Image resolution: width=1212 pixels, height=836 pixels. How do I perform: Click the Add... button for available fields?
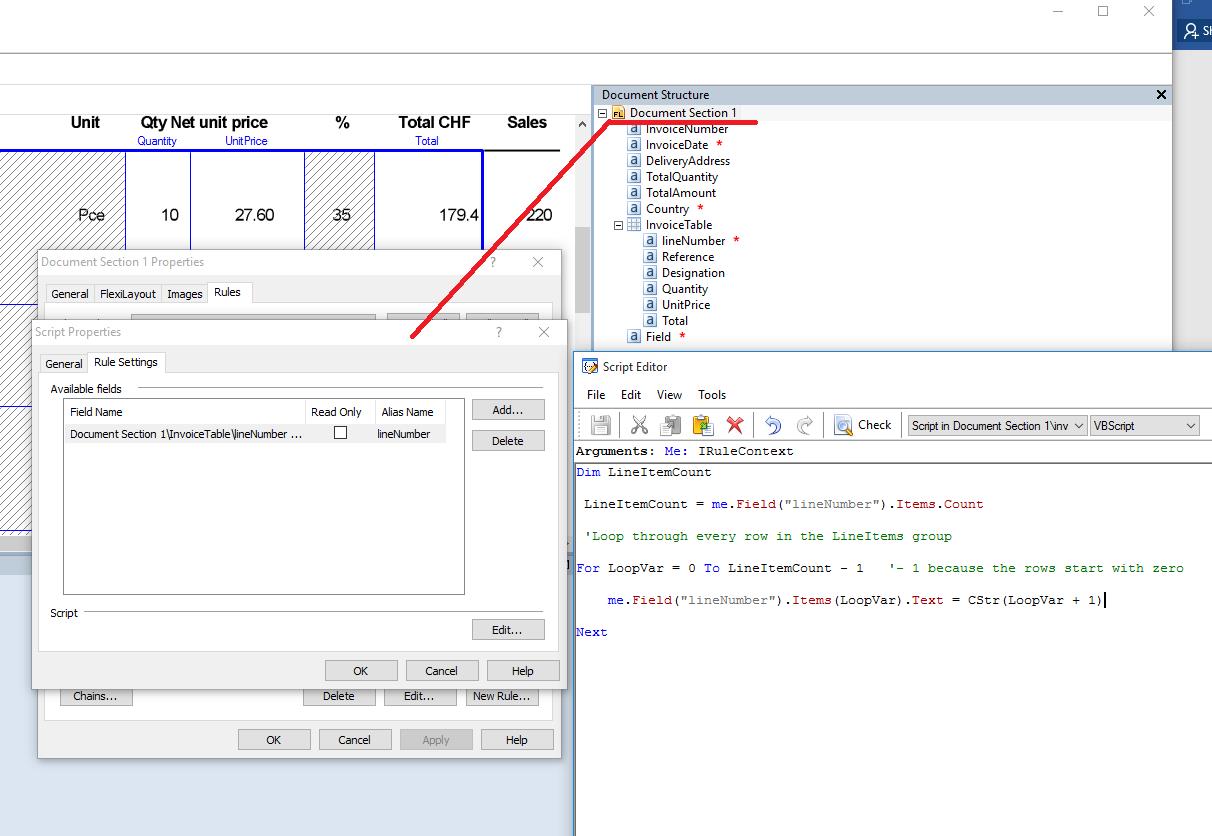pos(508,410)
